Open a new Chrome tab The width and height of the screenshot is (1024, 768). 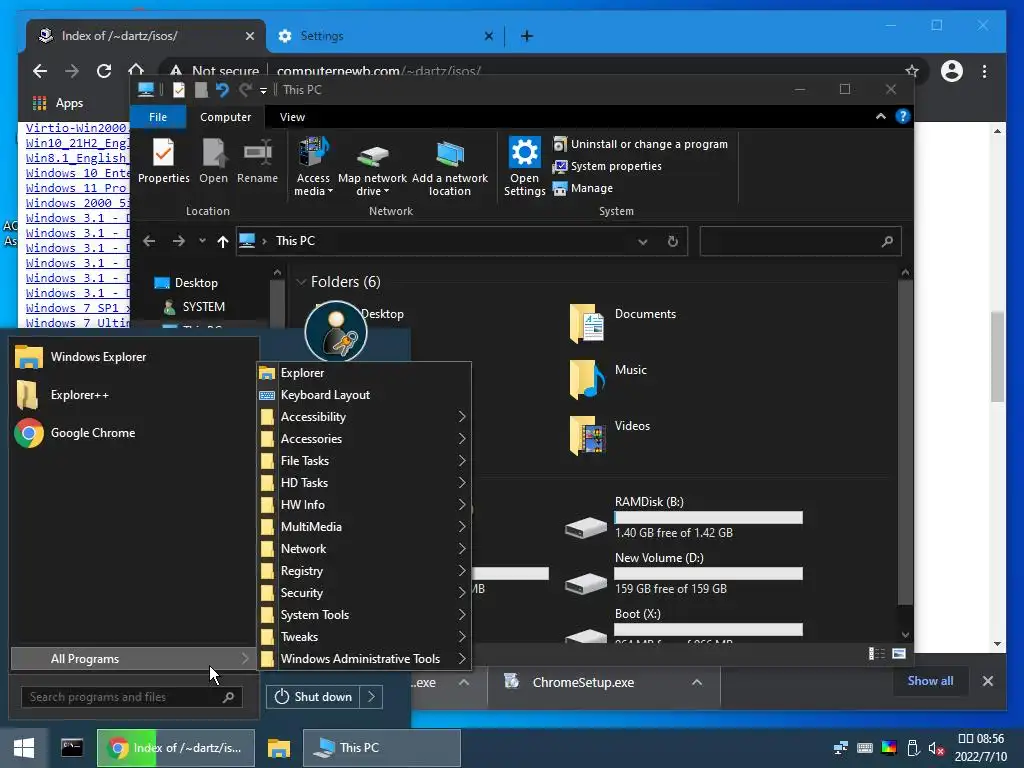coord(526,36)
